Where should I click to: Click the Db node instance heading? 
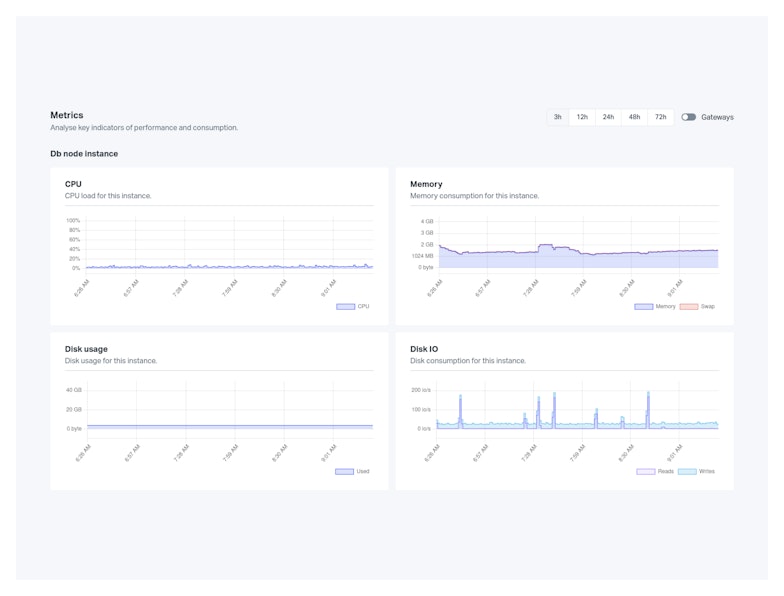(84, 154)
